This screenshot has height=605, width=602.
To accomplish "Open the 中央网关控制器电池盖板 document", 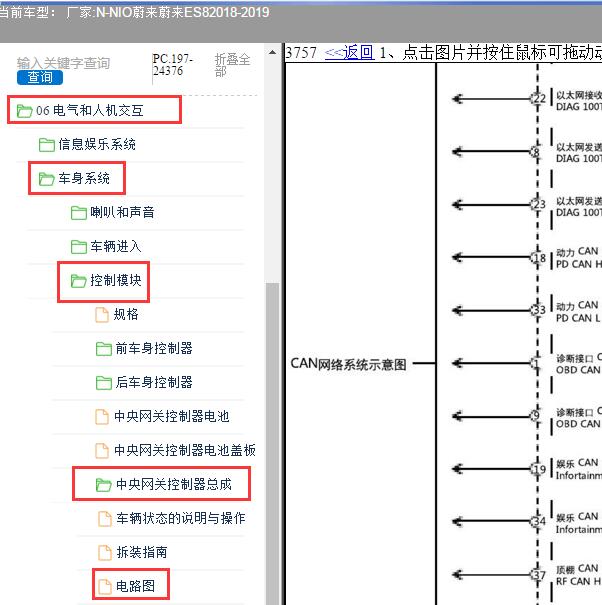I will click(185, 450).
